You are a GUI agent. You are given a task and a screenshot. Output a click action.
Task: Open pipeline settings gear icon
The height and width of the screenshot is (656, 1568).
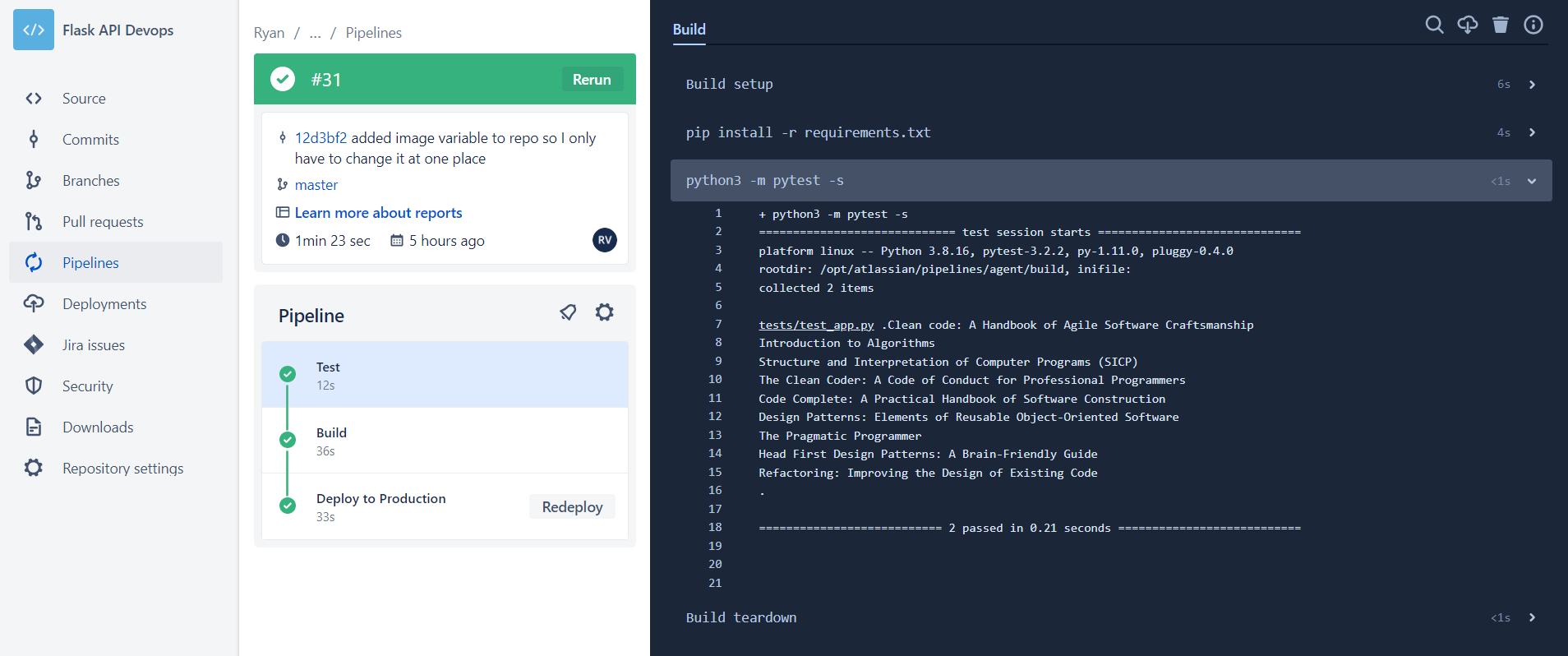tap(605, 312)
